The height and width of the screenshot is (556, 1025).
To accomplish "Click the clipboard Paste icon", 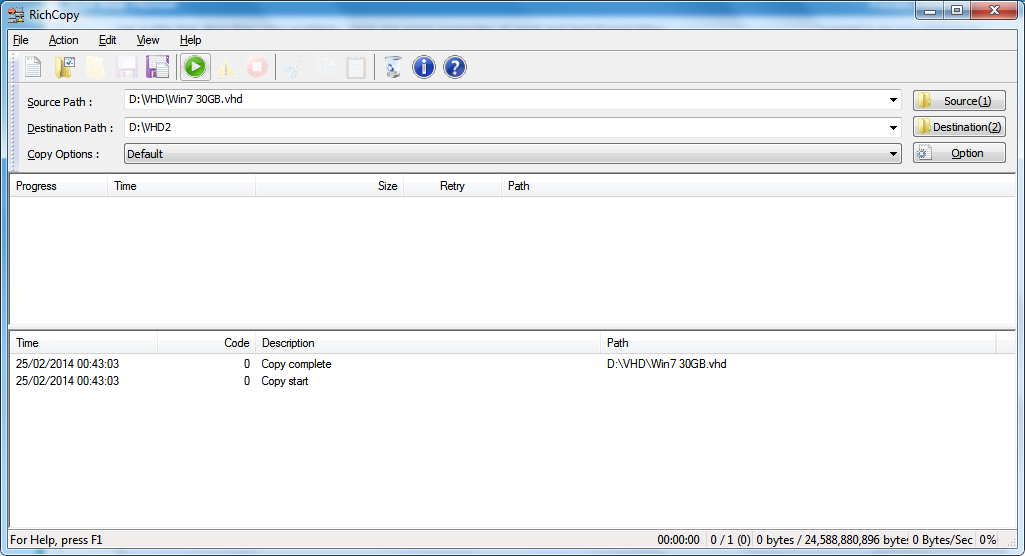I will tap(356, 67).
